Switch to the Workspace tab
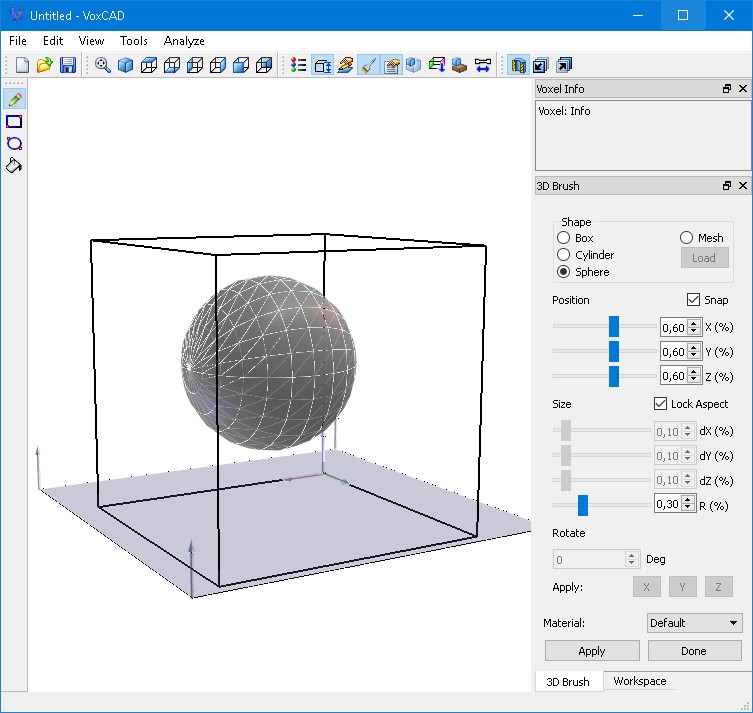 640,681
